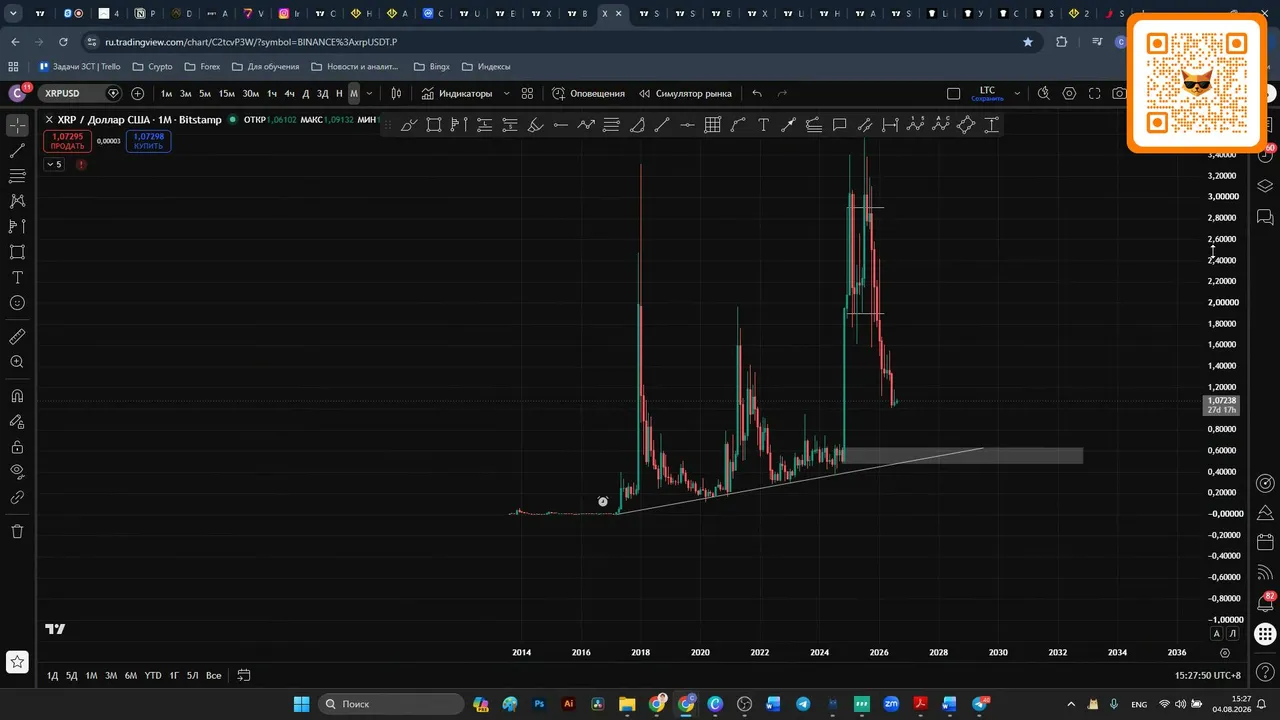Viewport: 1280px width, 720px height.
Task: Toggle lock all drawings
Action: [x=17, y=447]
